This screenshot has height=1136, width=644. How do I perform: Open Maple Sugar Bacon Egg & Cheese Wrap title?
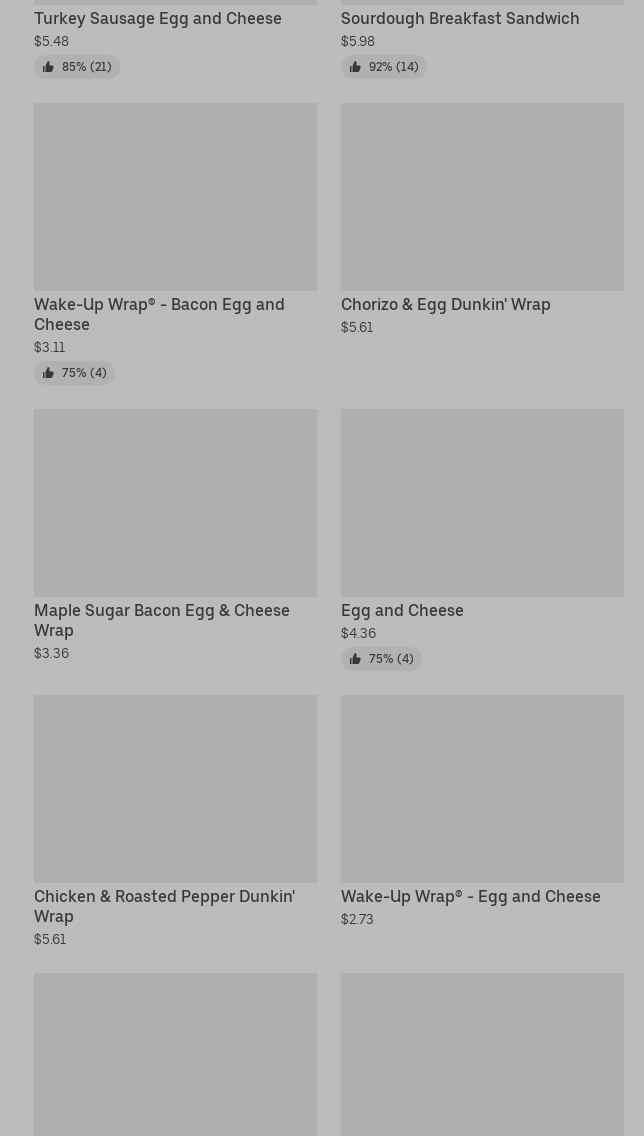162,620
